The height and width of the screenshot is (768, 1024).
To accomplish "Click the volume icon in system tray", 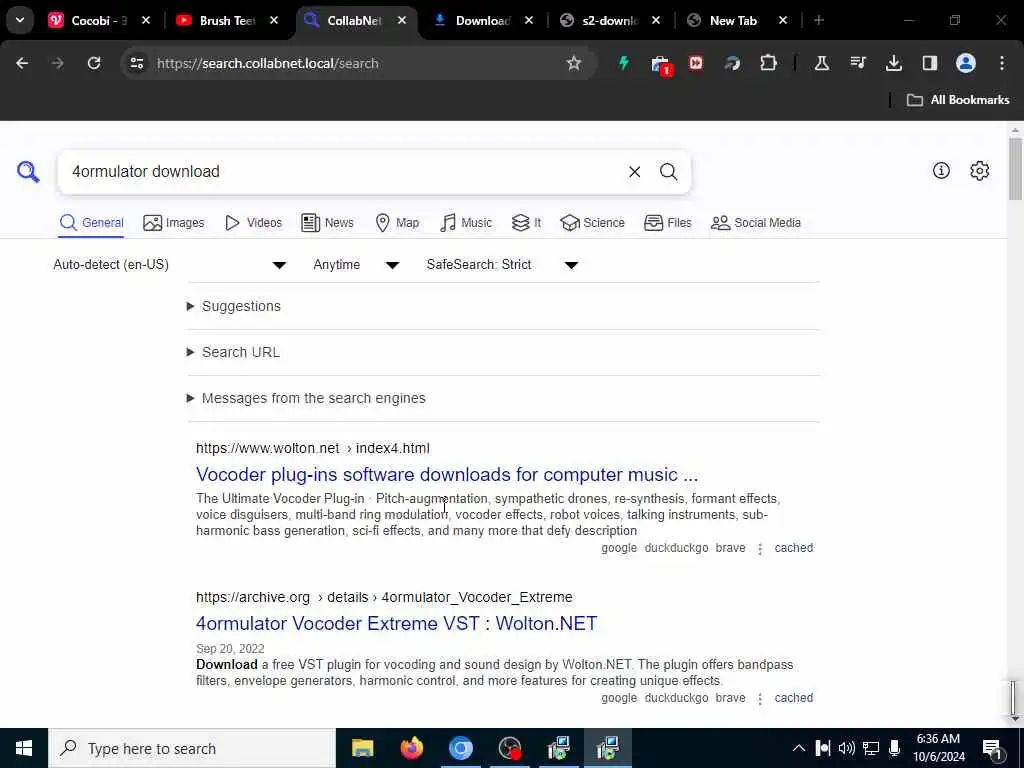I will click(846, 748).
